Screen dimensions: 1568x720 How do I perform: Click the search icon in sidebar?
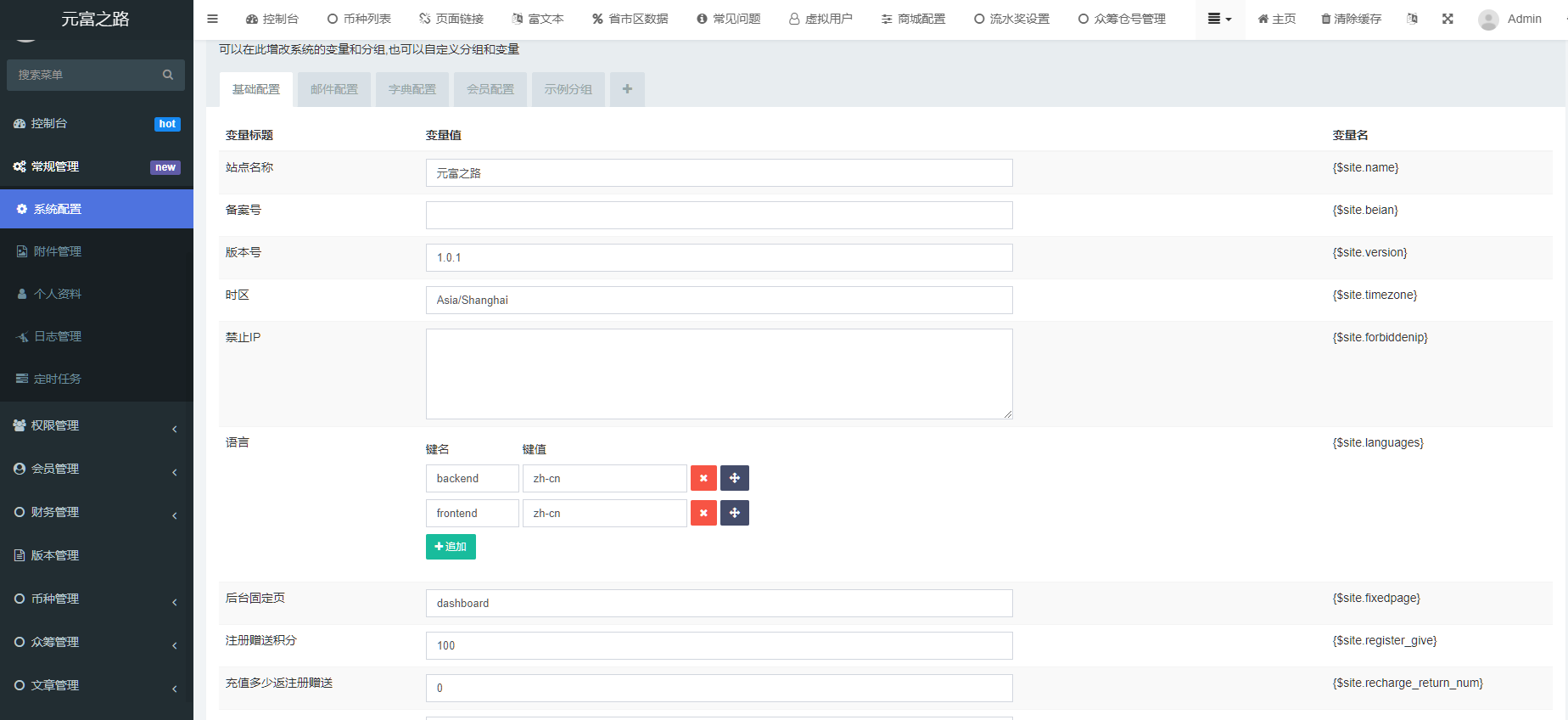click(x=168, y=75)
